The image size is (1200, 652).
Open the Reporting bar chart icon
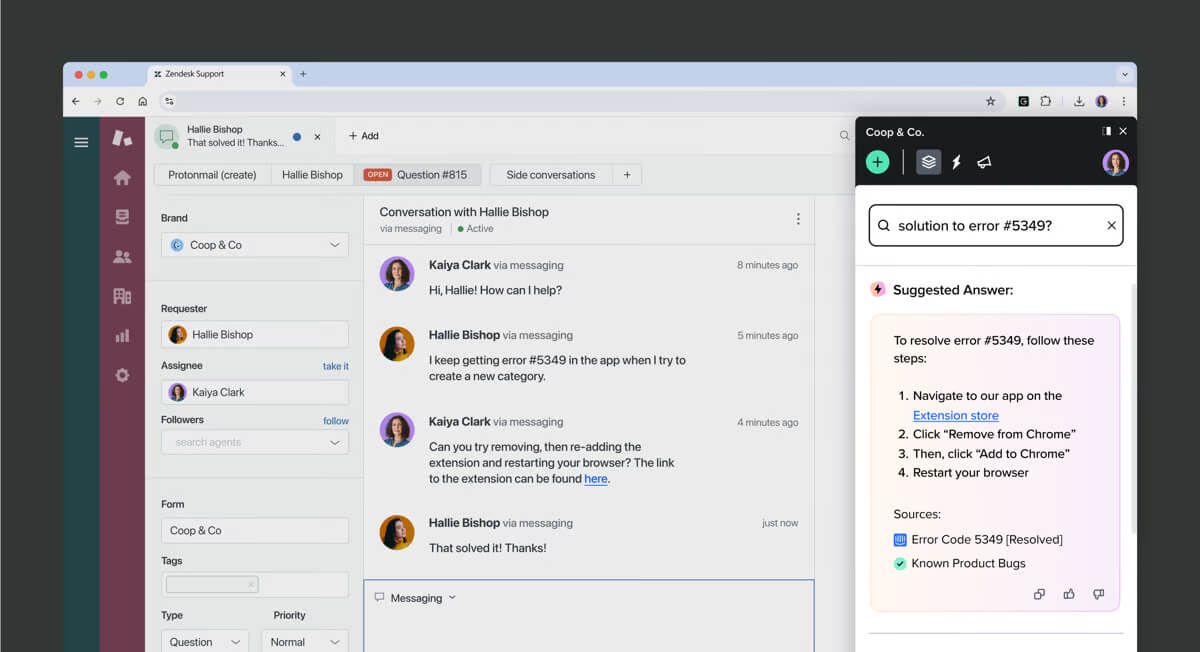click(122, 336)
